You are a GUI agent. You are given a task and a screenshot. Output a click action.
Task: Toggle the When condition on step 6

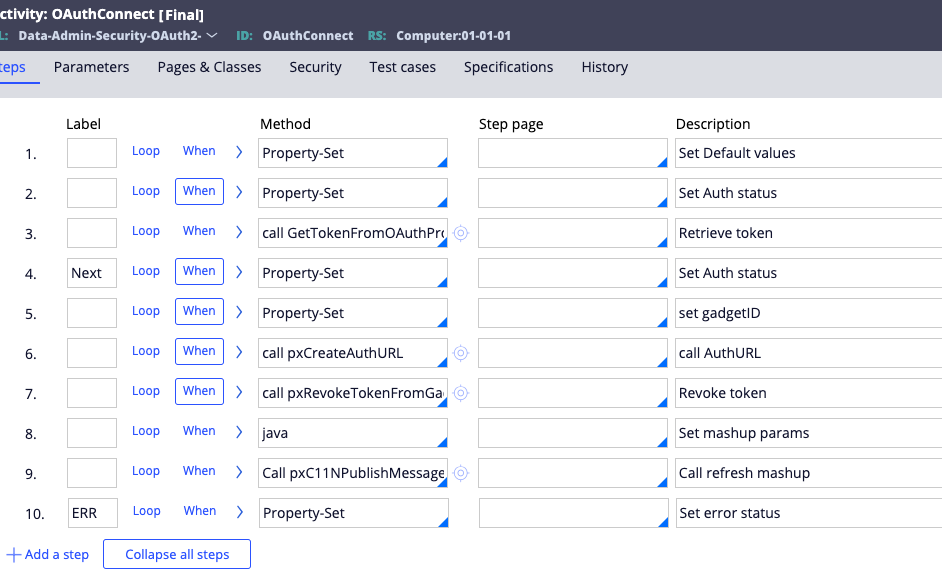(199, 351)
